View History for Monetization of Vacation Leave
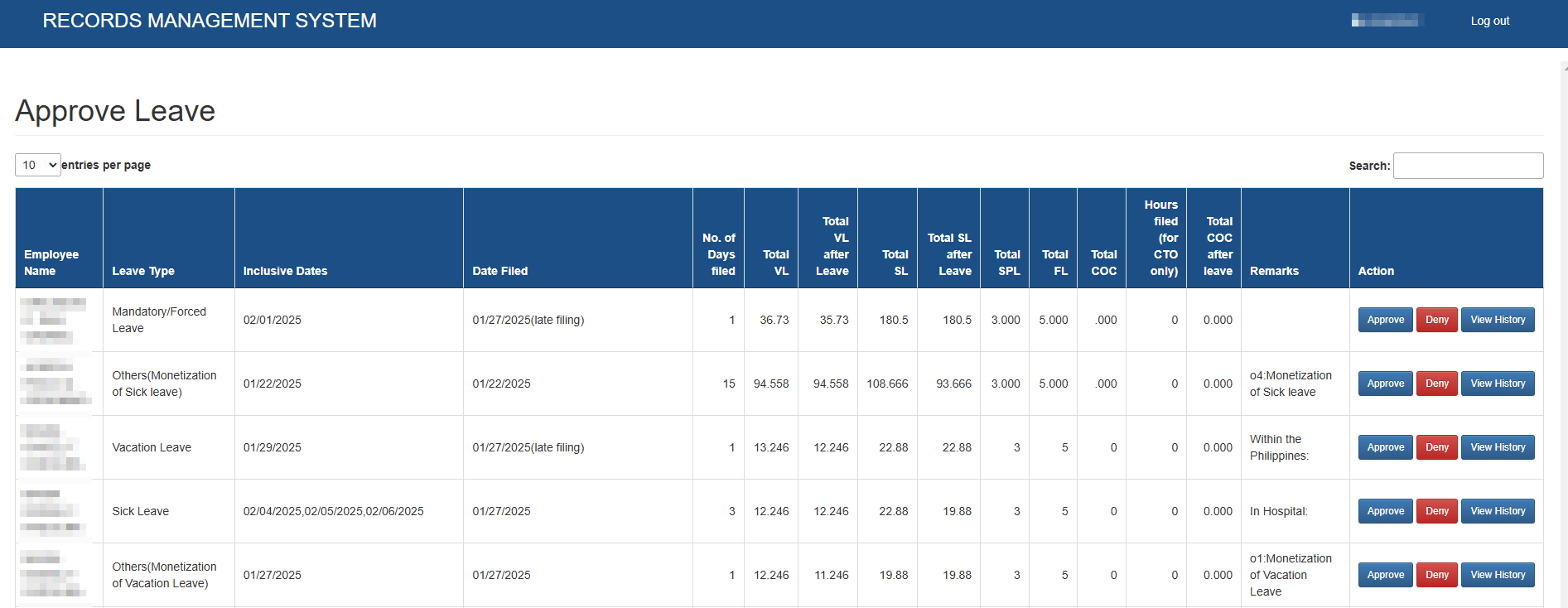 (x=1497, y=575)
